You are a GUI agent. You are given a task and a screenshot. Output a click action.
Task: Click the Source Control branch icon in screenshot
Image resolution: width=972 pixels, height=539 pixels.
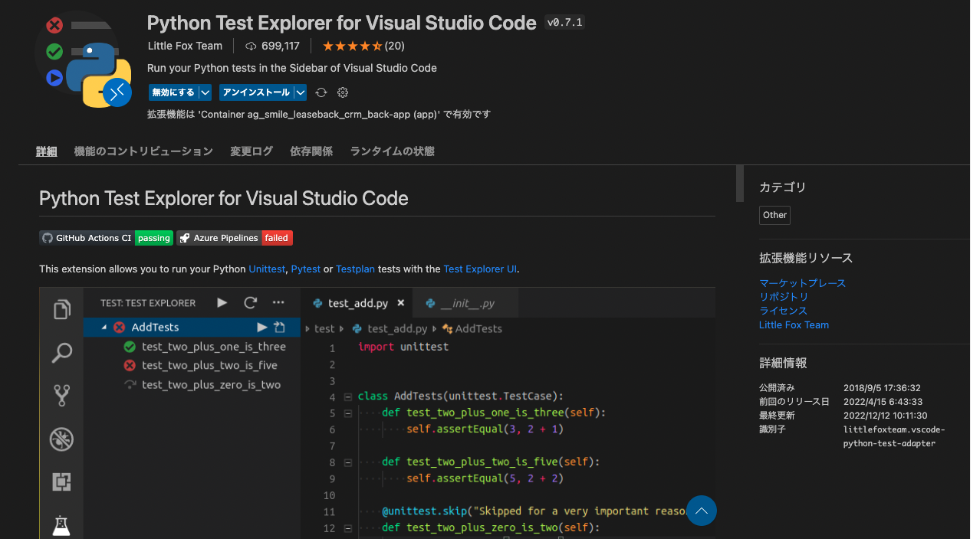[61, 396]
